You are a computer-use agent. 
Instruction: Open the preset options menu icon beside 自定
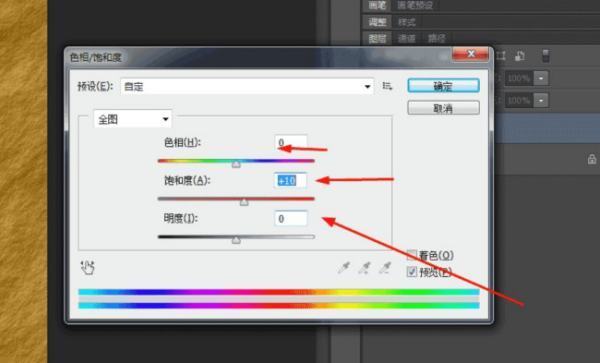(387, 86)
